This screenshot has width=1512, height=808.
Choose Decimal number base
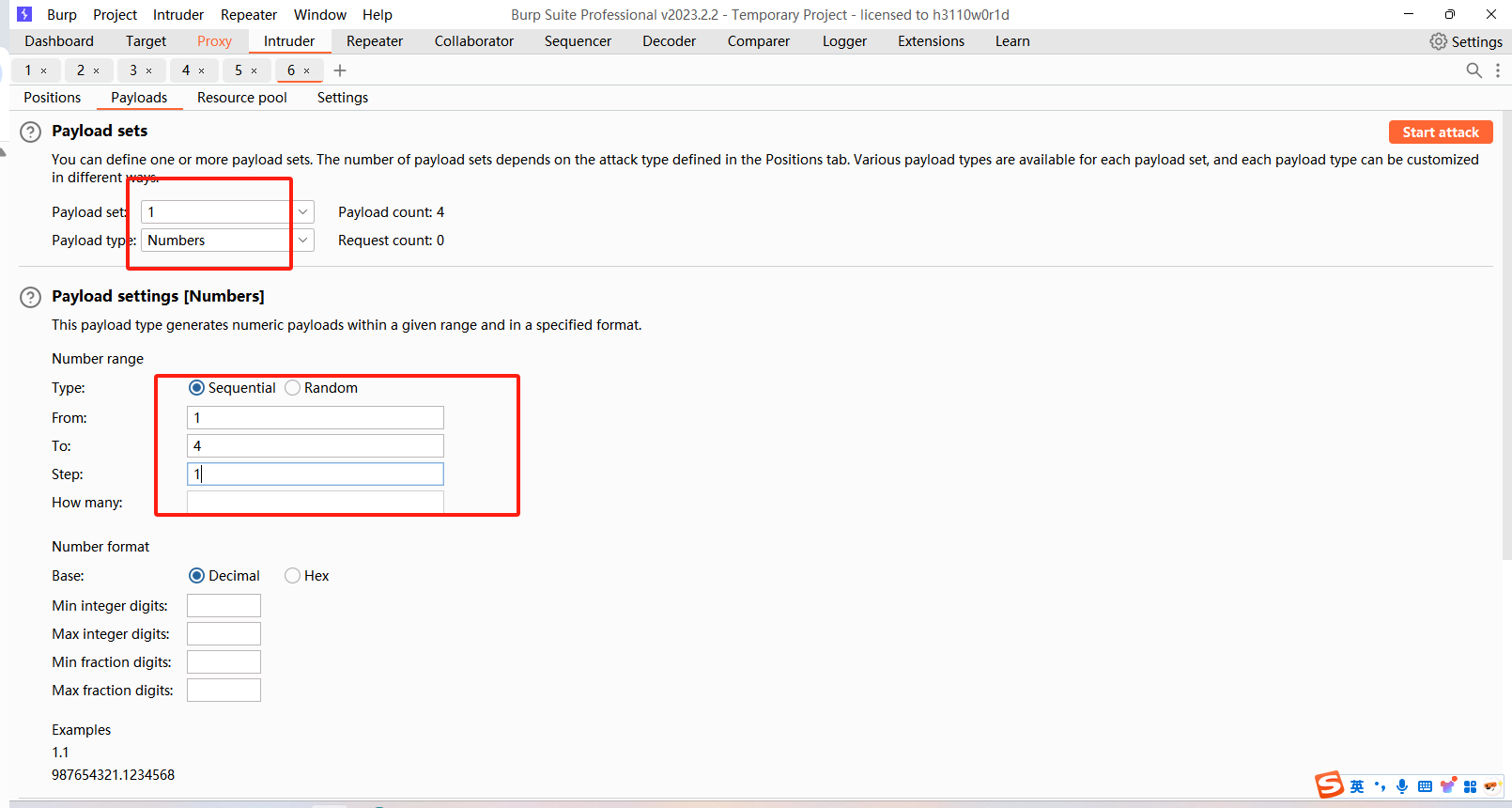tap(196, 576)
